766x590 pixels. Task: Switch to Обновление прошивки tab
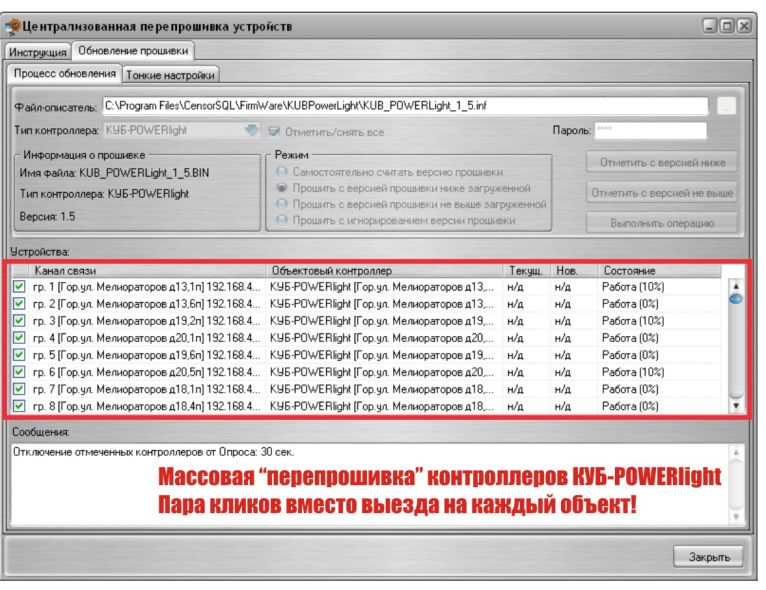(133, 51)
